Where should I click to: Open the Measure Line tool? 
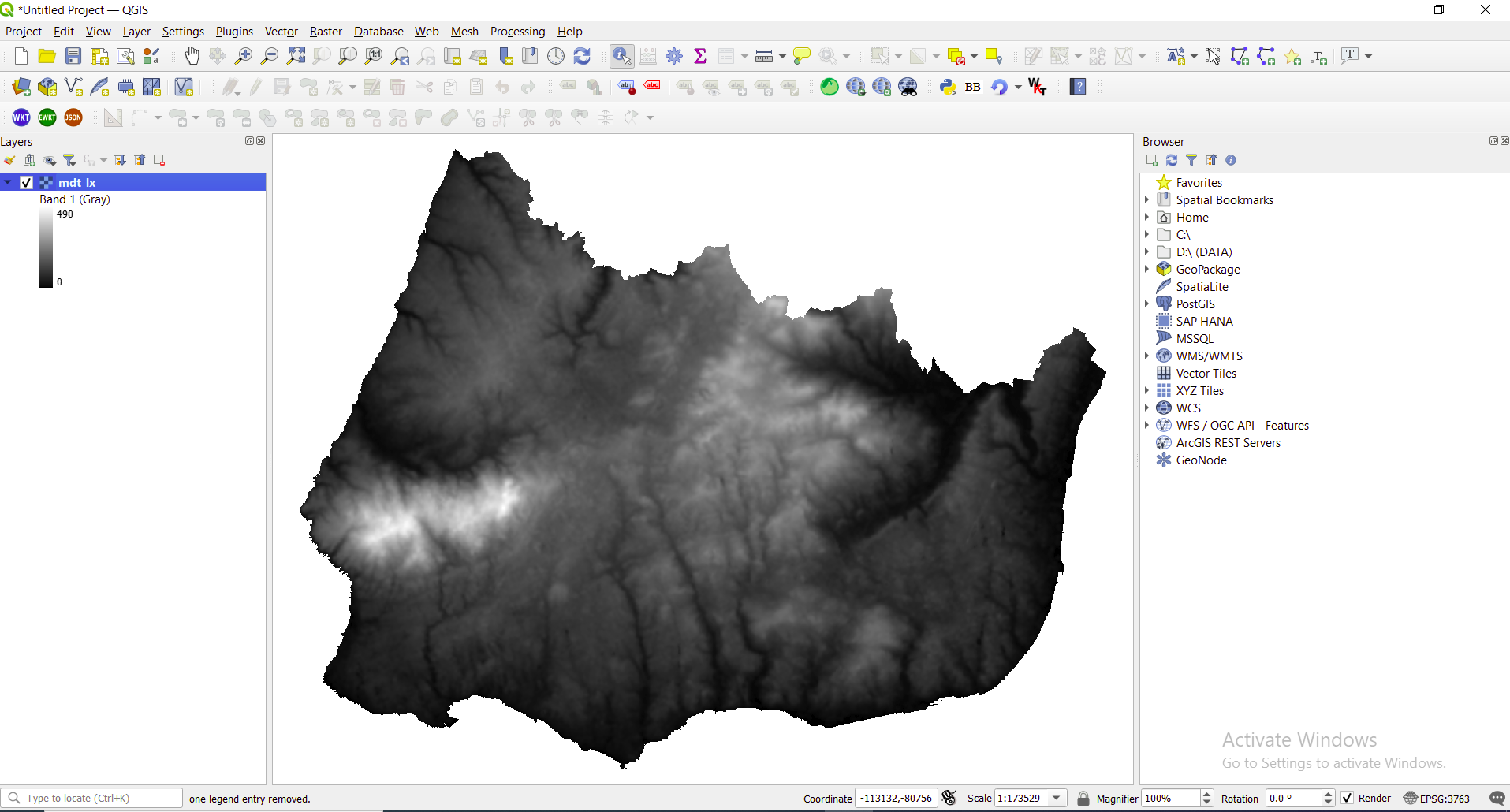(x=763, y=56)
